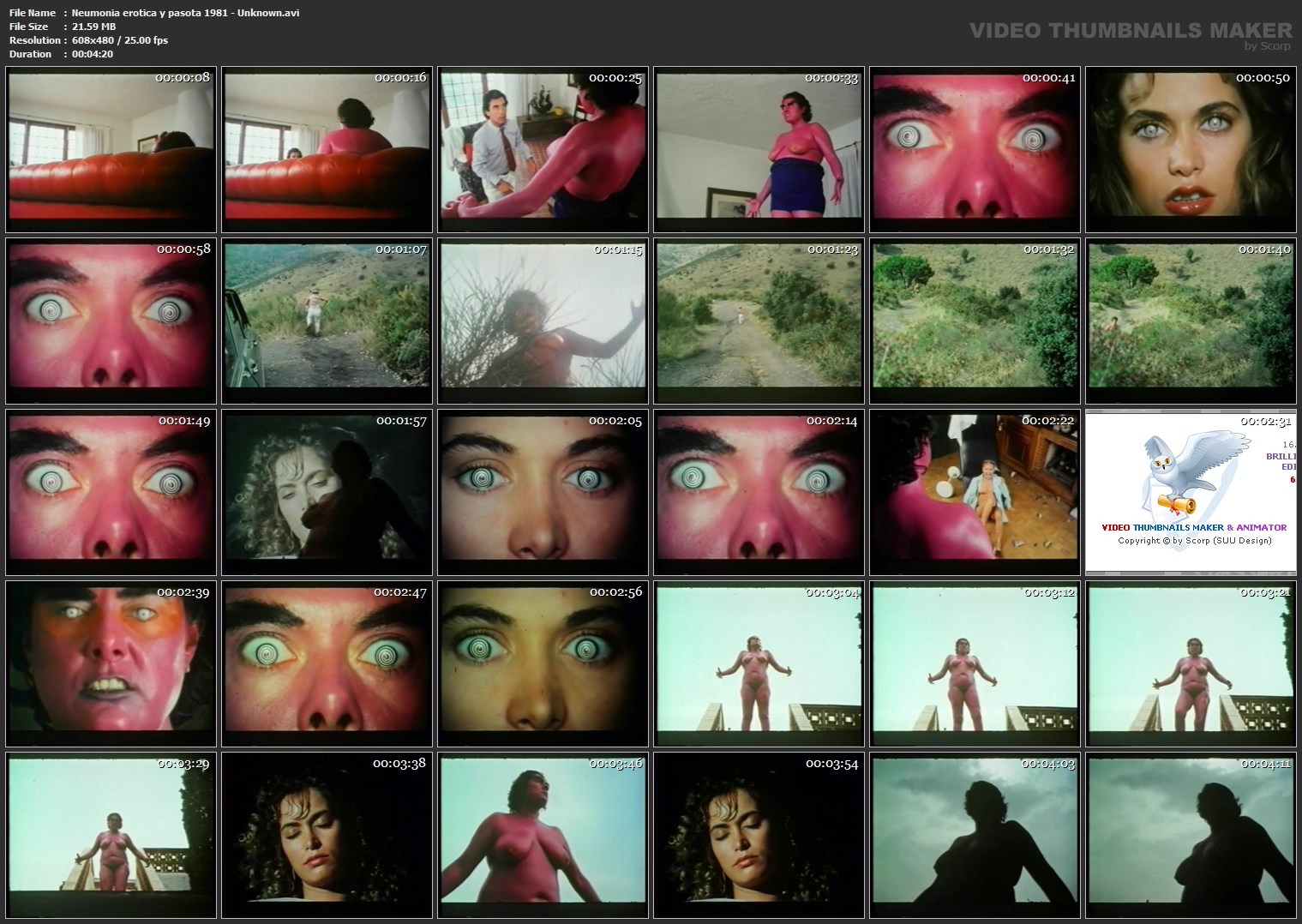Click the eyes close-up at 00:02:05

pyautogui.click(x=543, y=492)
